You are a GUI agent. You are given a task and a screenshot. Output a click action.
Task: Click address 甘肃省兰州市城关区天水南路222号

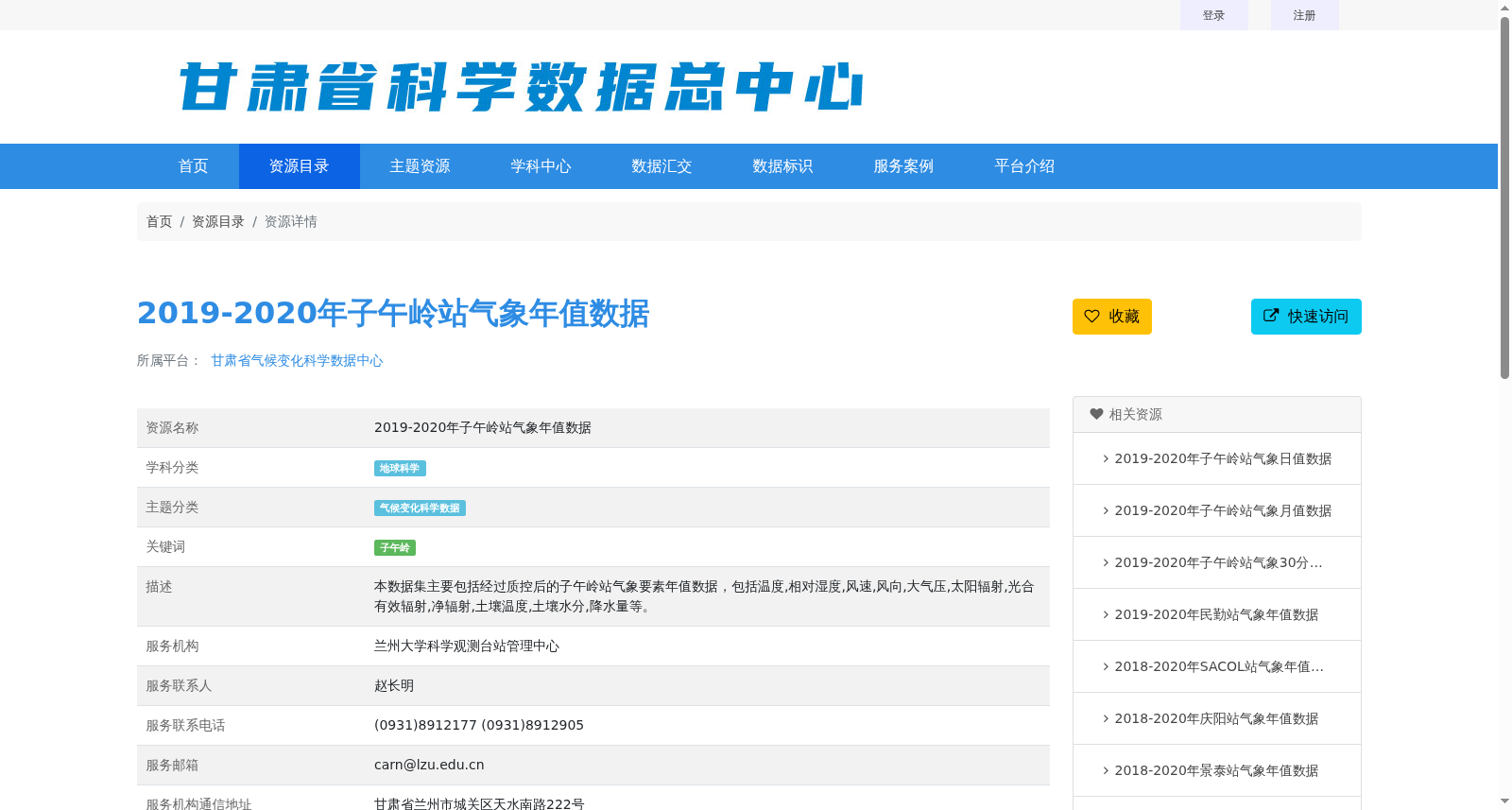click(479, 803)
